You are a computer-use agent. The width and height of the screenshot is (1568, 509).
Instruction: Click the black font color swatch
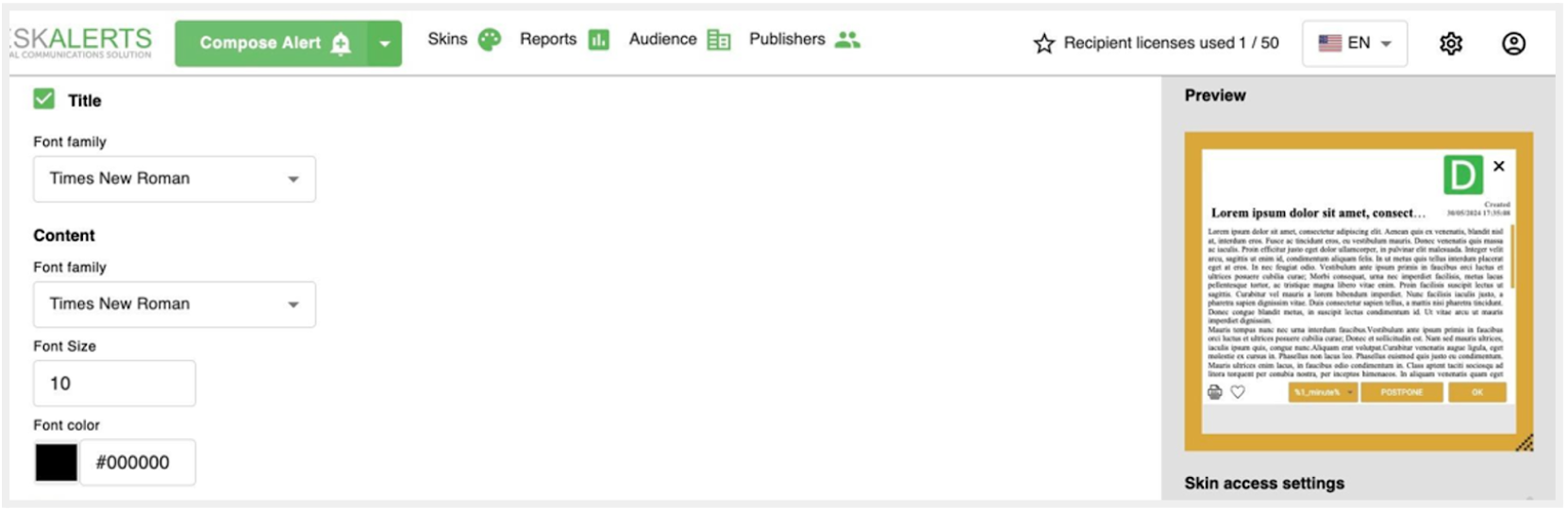click(x=57, y=463)
